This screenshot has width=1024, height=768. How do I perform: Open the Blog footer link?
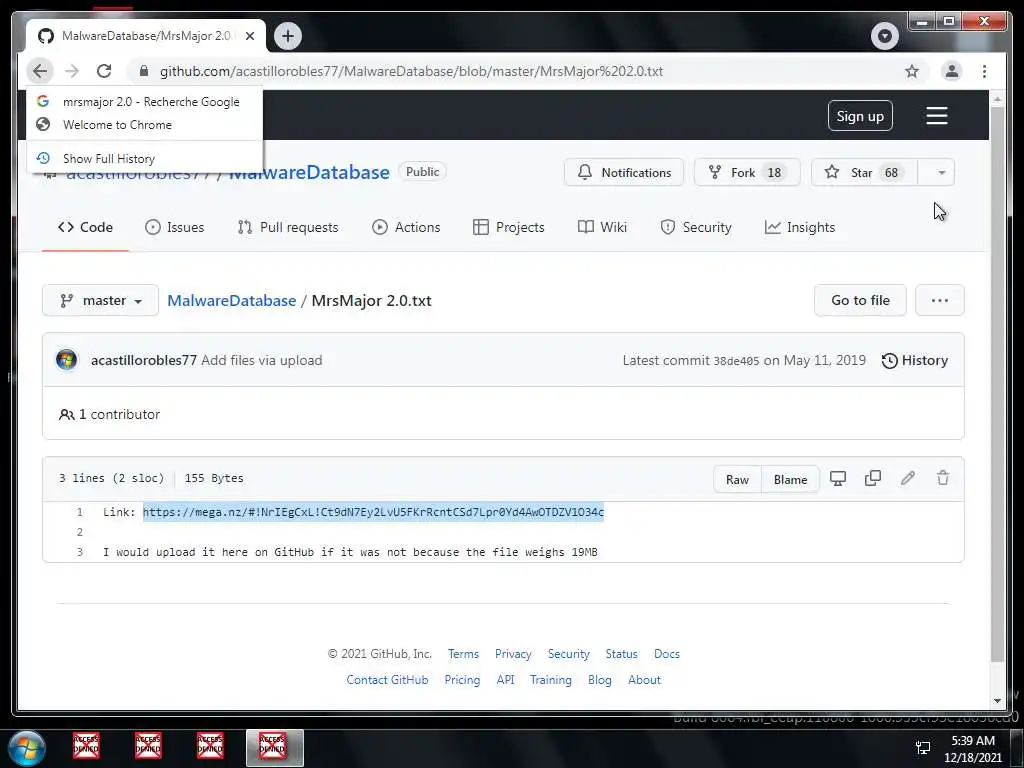(x=600, y=680)
